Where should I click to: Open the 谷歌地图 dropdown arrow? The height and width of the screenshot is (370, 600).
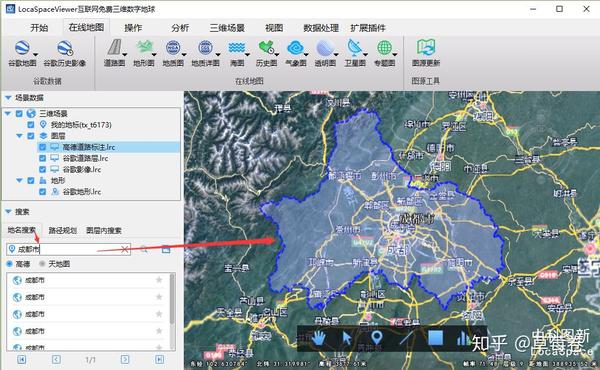point(35,54)
